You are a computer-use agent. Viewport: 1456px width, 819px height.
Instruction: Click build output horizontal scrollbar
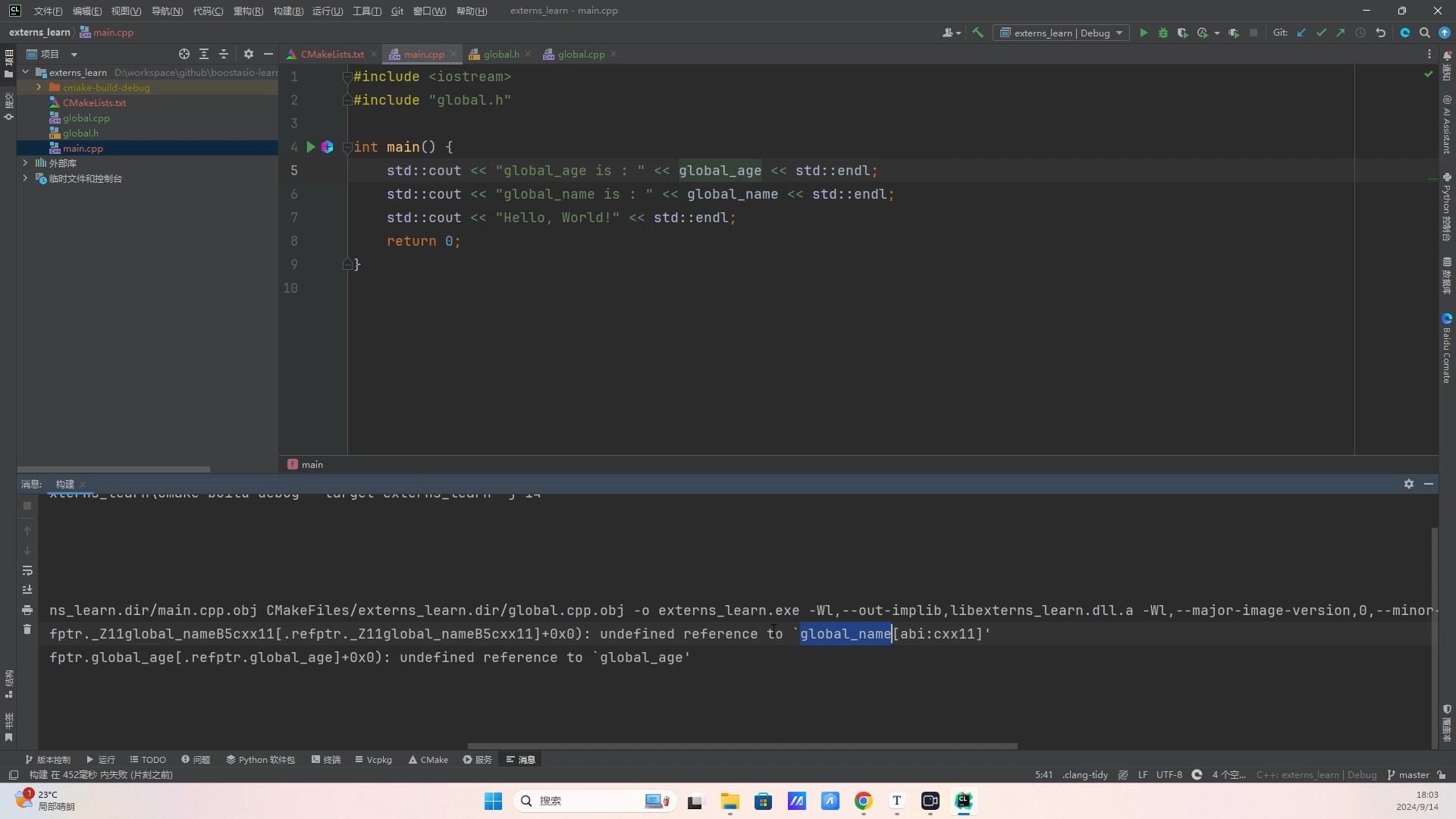pyautogui.click(x=742, y=745)
